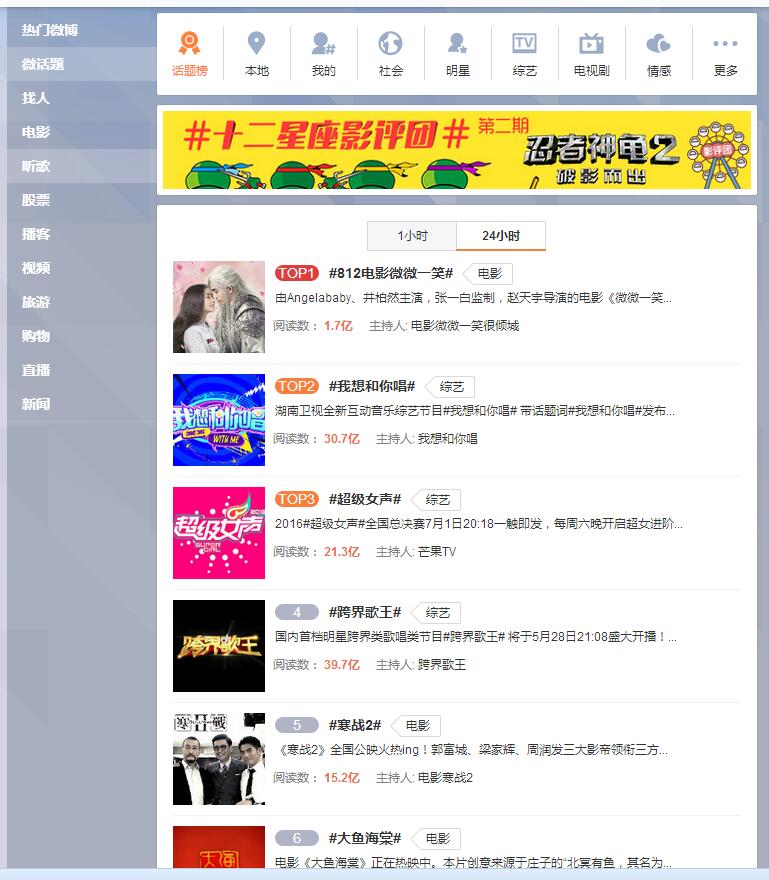The image size is (769, 880).
Task: Click the description starting 国内首档明星跨界
Action: [x=475, y=637]
